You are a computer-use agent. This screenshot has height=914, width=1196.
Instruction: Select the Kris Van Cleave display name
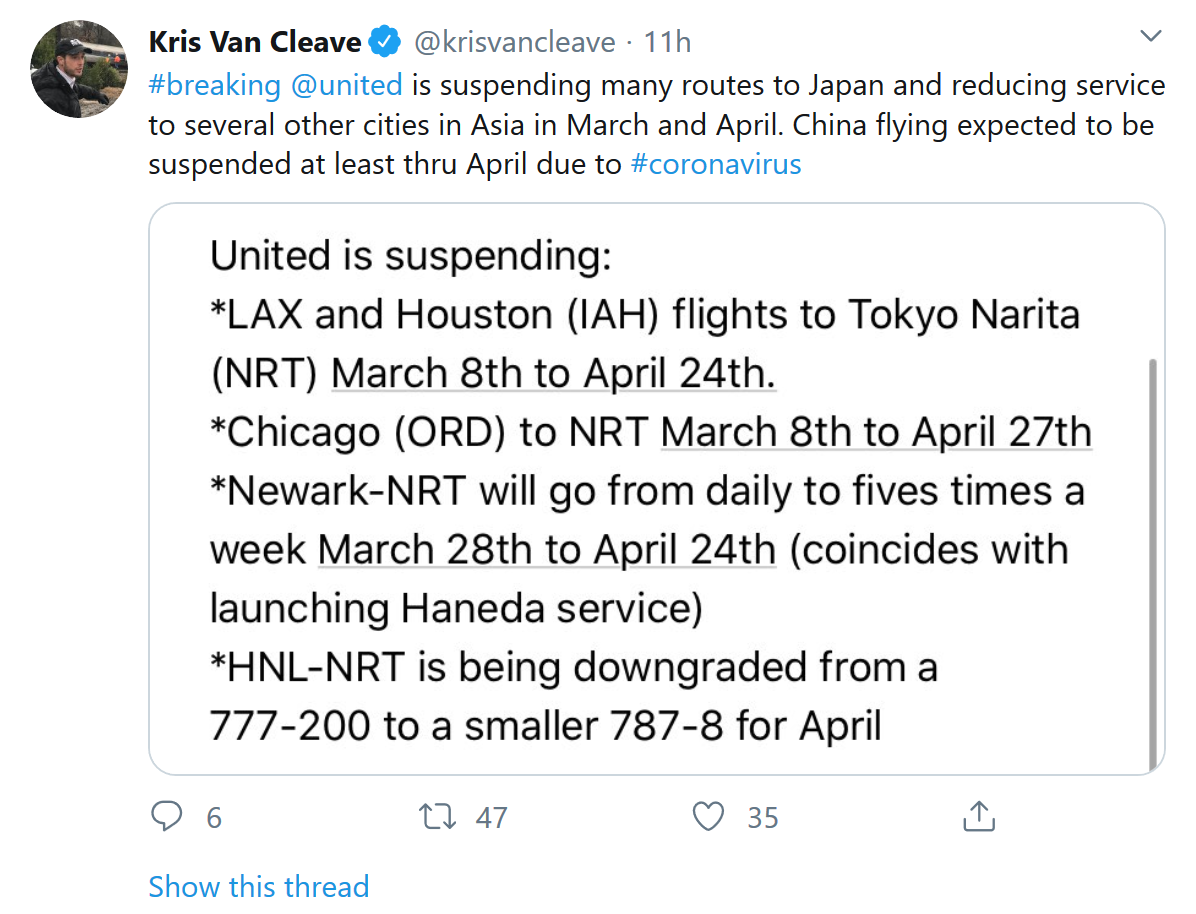click(x=255, y=42)
